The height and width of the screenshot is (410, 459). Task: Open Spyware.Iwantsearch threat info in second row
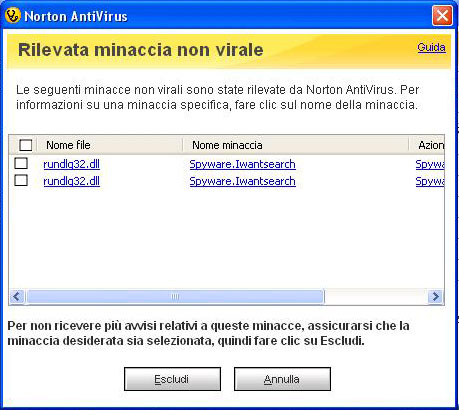click(242, 181)
